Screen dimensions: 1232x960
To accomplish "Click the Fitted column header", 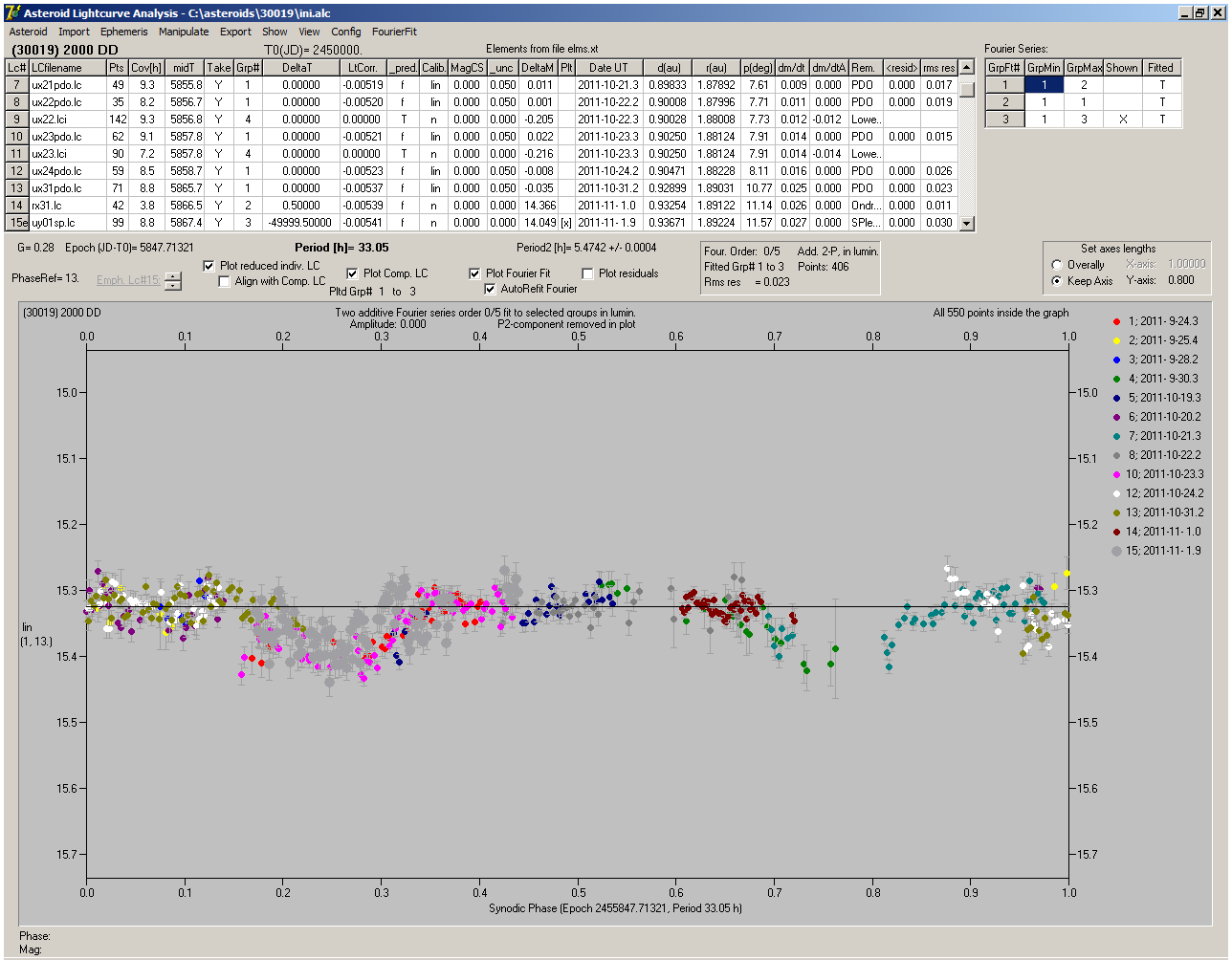I will click(1161, 68).
